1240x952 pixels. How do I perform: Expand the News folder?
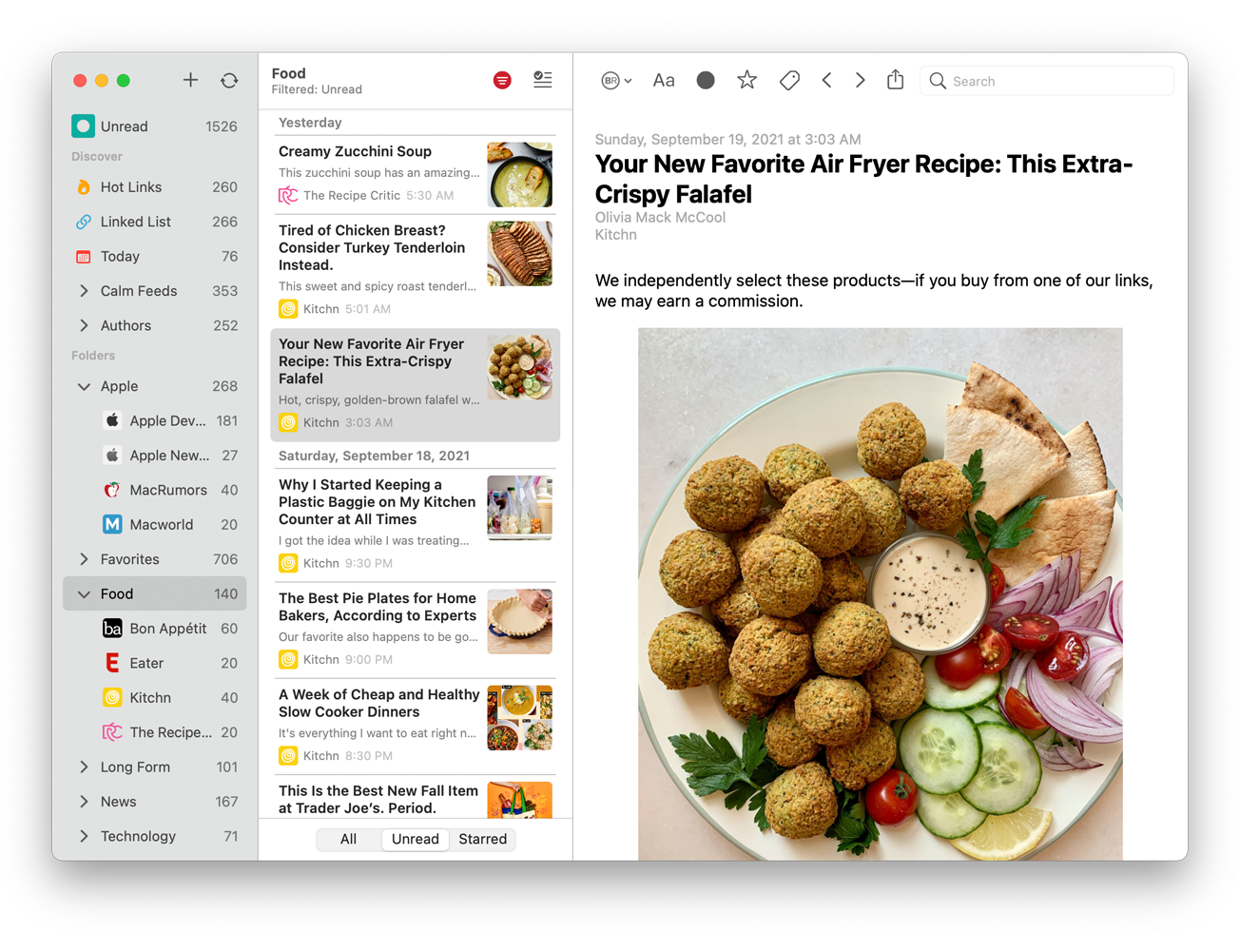click(84, 802)
